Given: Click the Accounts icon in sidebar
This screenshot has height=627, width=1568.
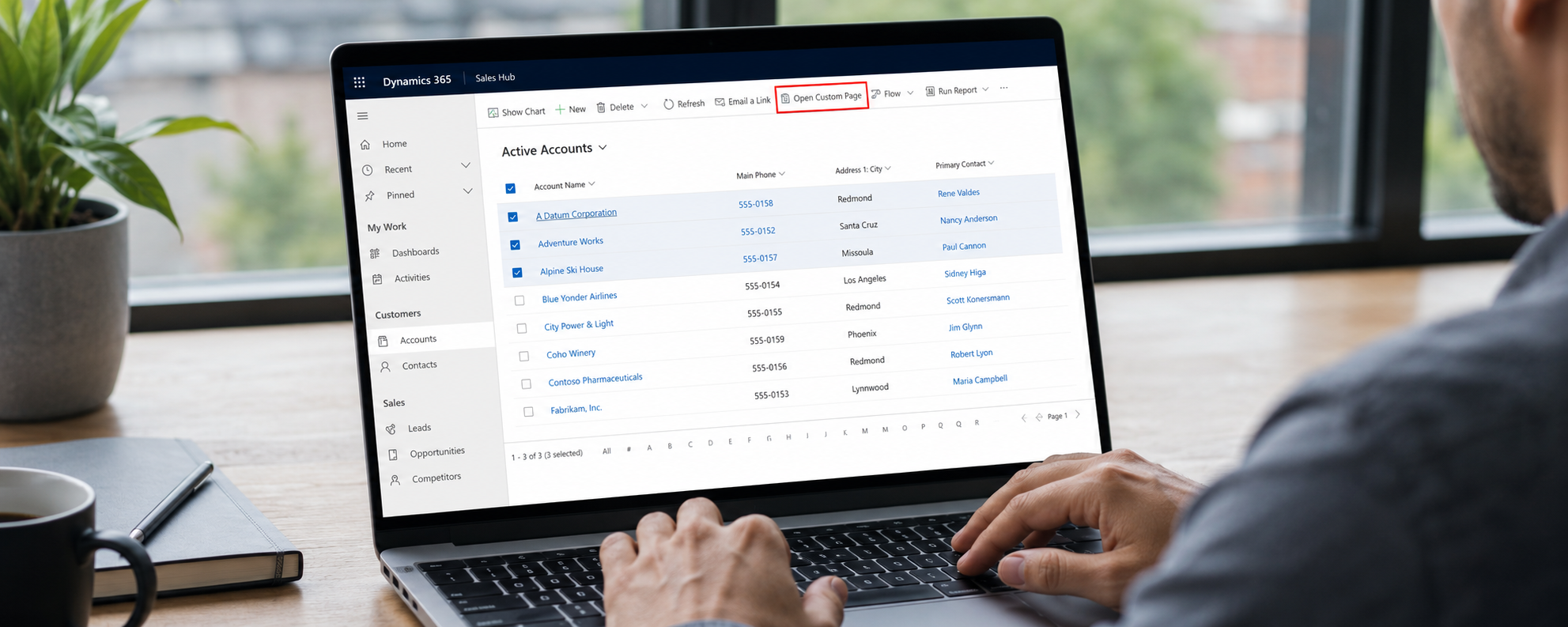Looking at the screenshot, I should click(383, 341).
